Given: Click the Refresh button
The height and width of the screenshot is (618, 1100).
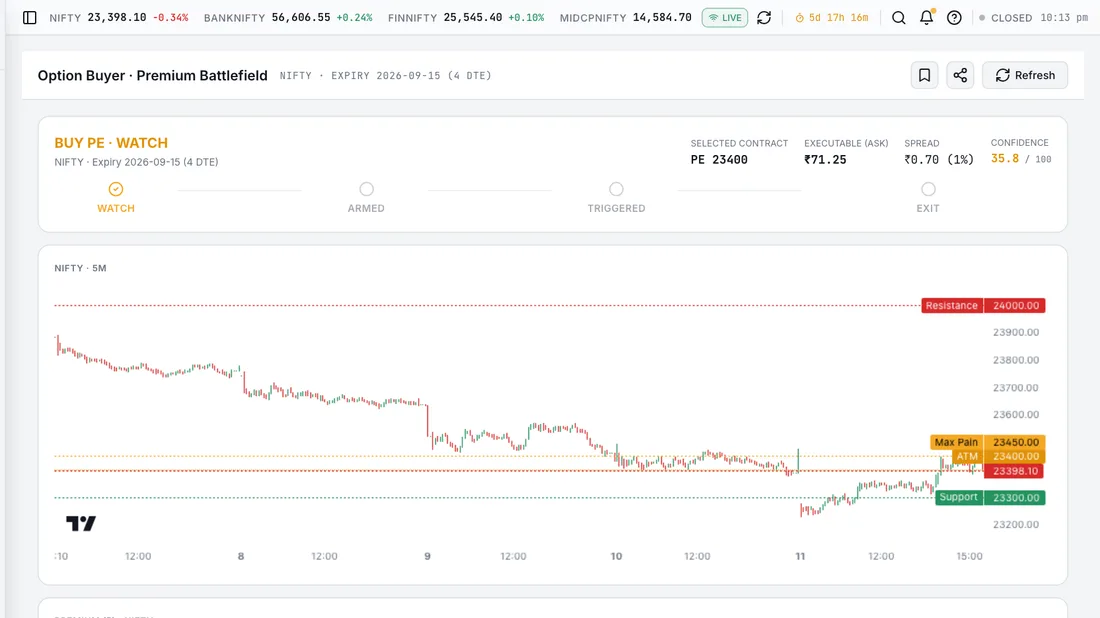Looking at the screenshot, I should pos(1025,75).
